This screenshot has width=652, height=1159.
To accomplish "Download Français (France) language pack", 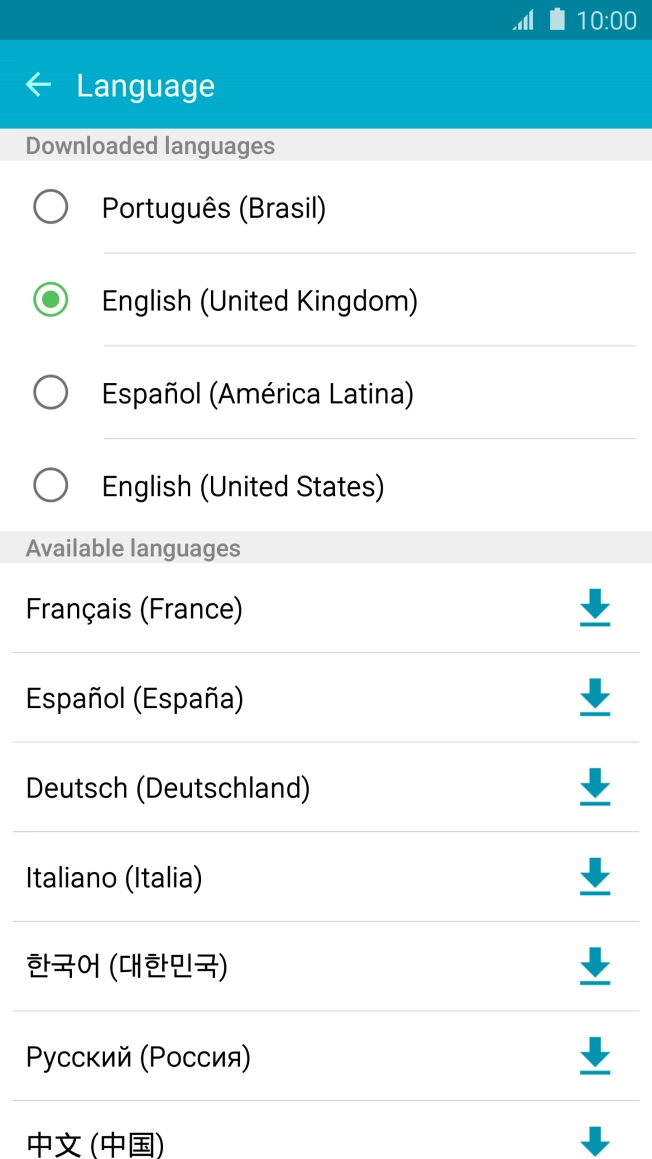I will 595,609.
